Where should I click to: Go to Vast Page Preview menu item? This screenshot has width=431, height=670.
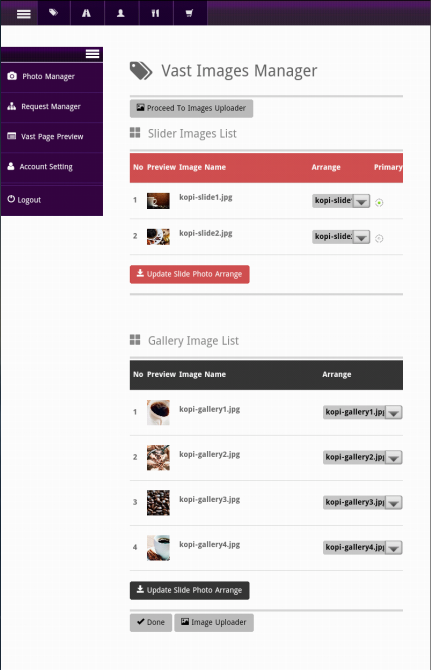[52, 137]
